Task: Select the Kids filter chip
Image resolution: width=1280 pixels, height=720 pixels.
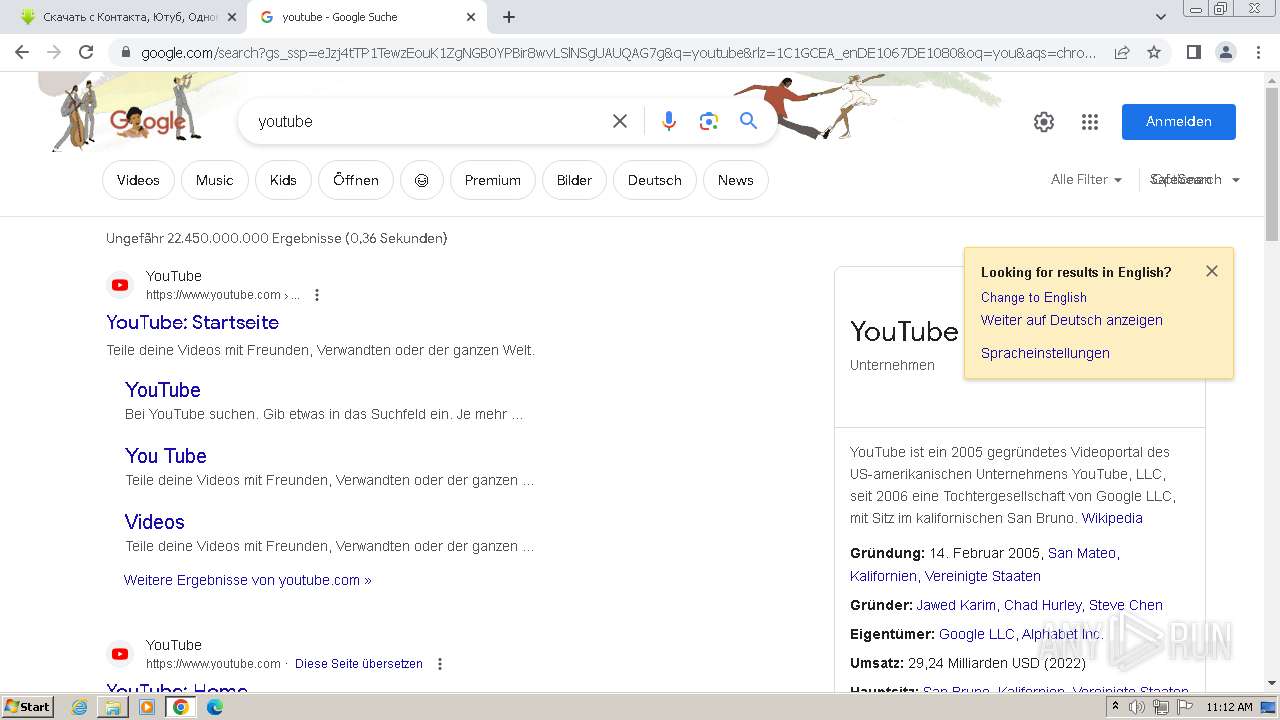Action: [283, 180]
